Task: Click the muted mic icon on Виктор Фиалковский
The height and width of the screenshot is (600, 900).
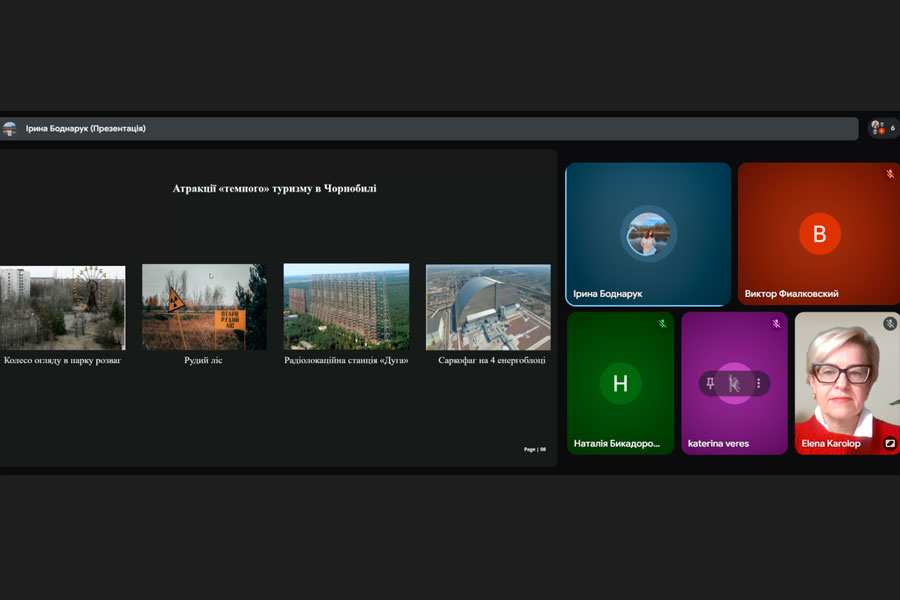Action: coord(889,174)
